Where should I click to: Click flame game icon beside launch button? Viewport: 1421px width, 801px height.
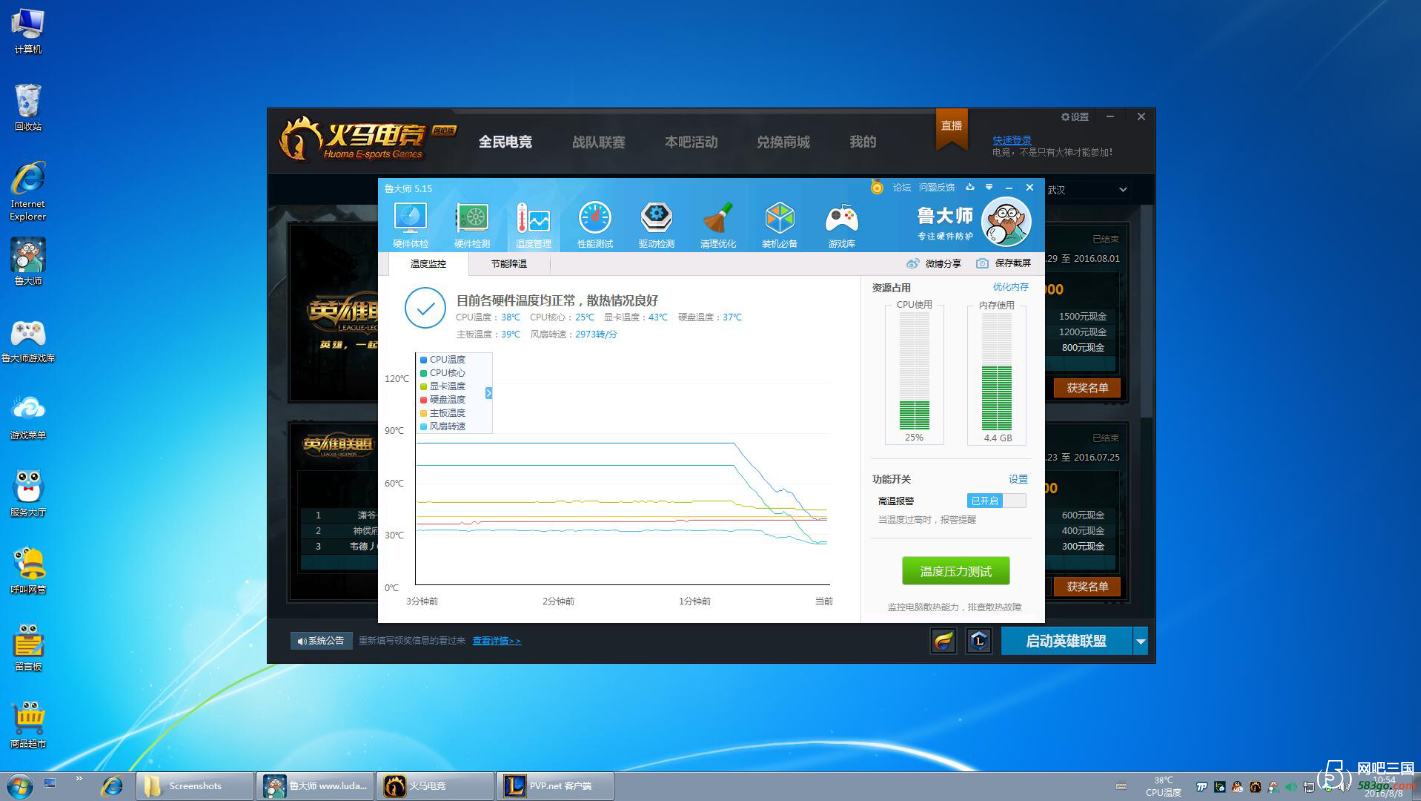[x=943, y=641]
